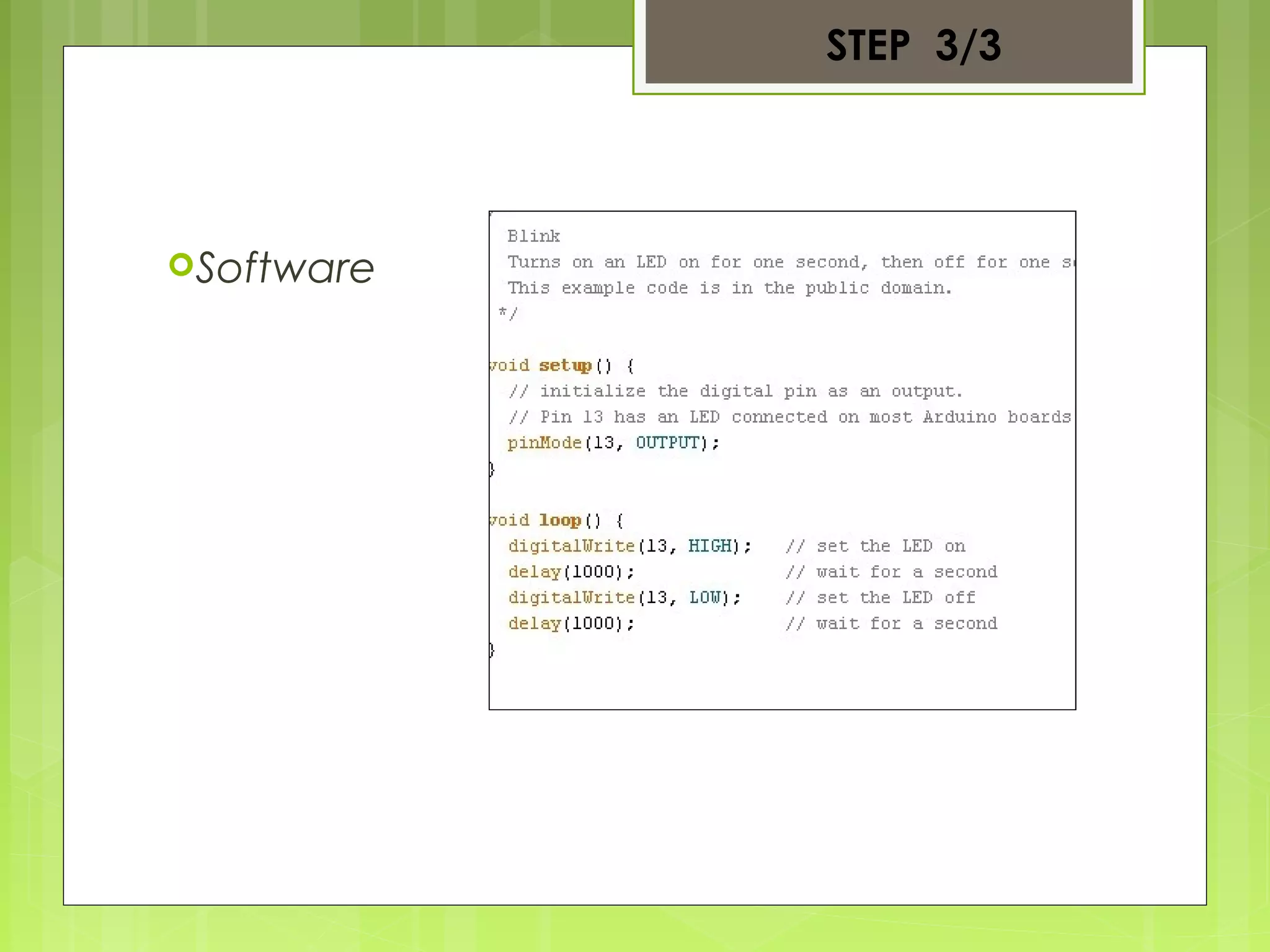Click the delay(1000) after digitalWrite LOW

pos(572,624)
